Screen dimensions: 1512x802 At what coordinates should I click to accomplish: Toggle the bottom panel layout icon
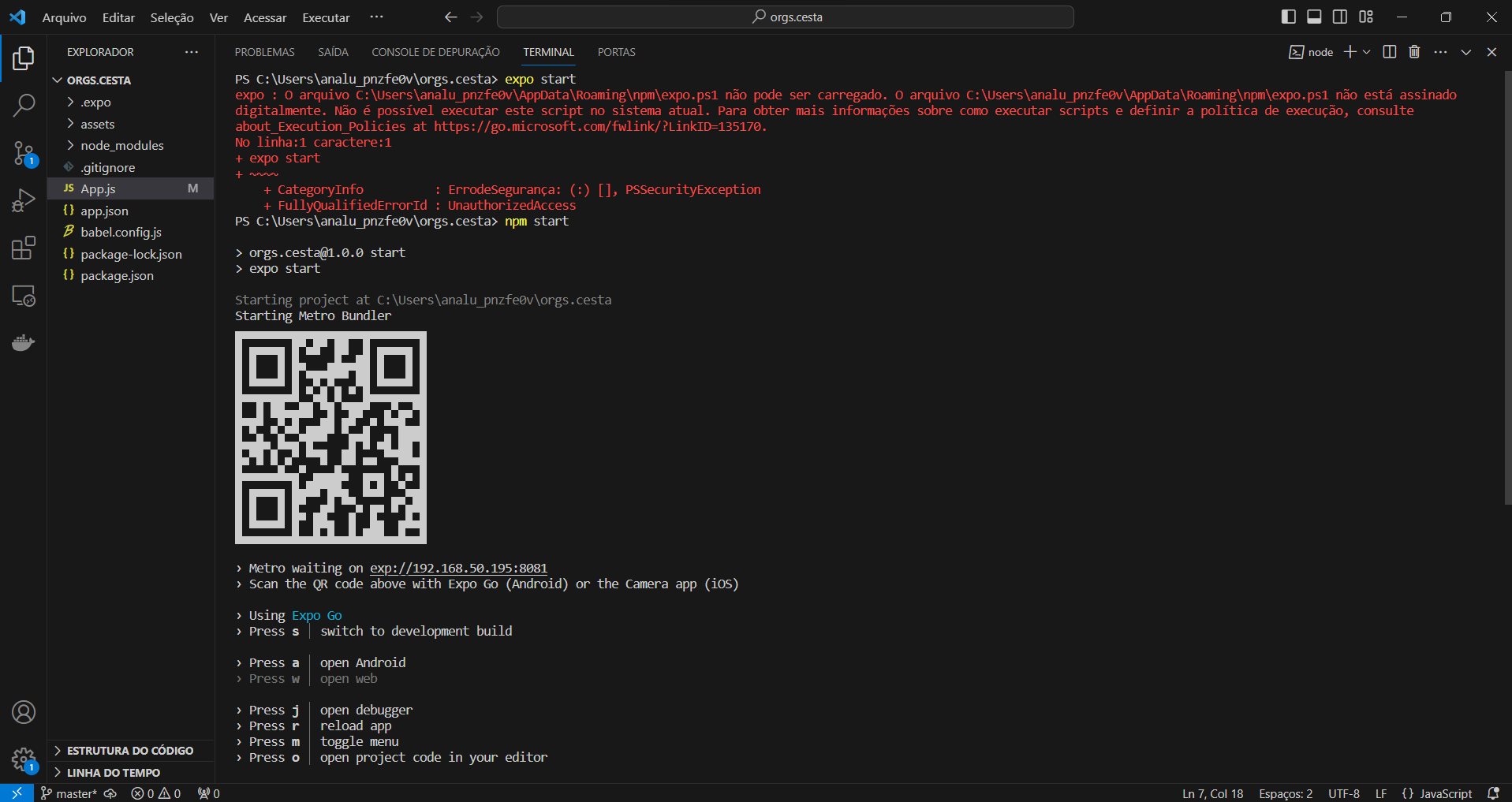click(1314, 17)
